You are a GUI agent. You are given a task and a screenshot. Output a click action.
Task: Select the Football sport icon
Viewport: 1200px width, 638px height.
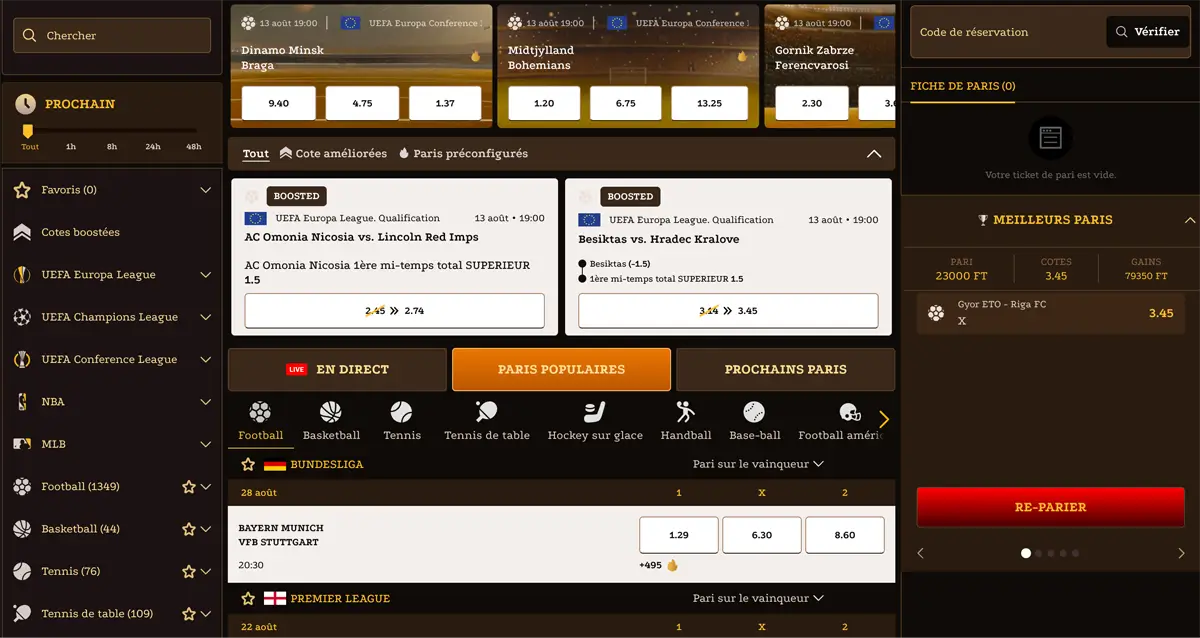pyautogui.click(x=260, y=412)
